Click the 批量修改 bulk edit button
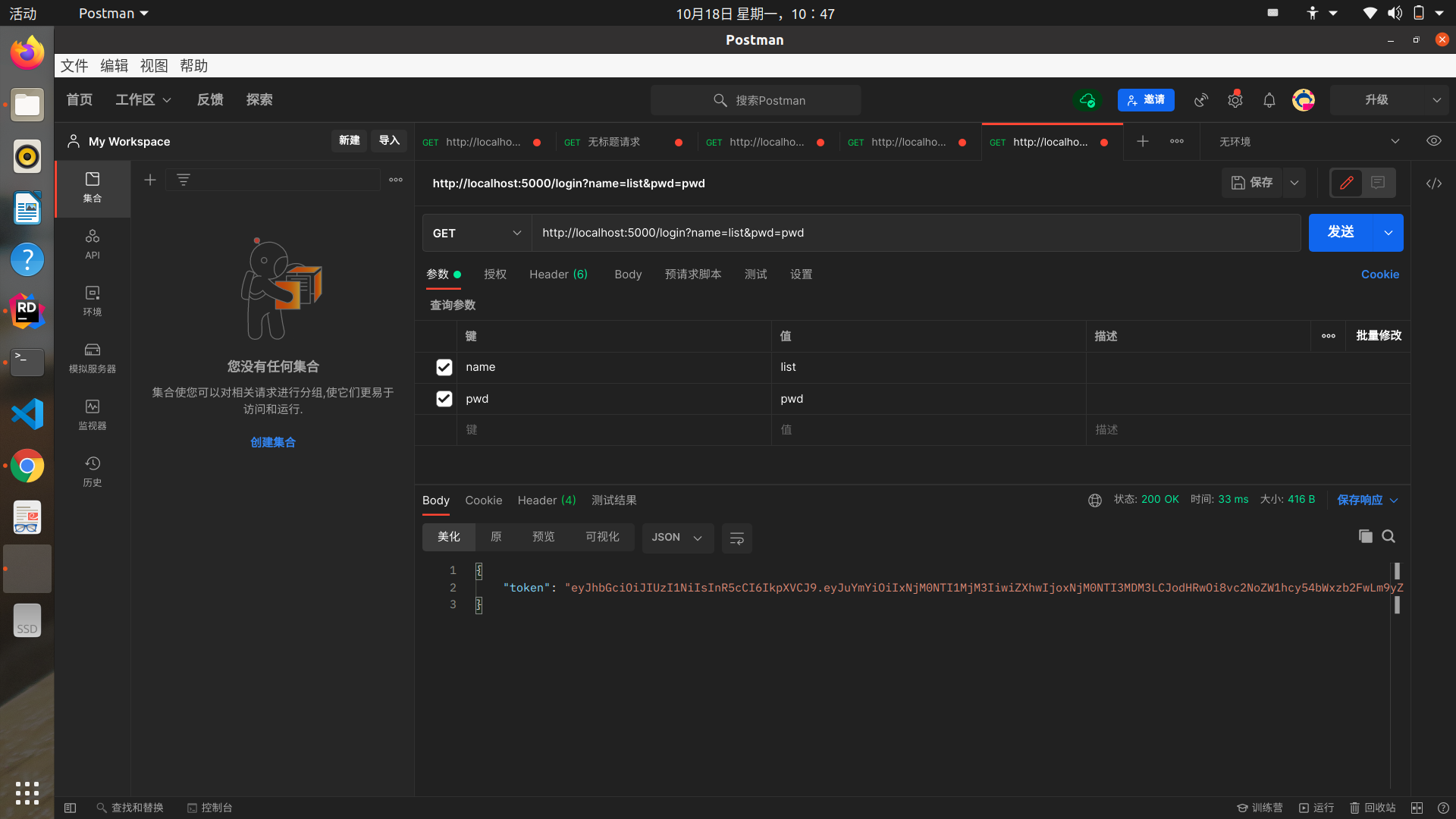 (x=1379, y=336)
